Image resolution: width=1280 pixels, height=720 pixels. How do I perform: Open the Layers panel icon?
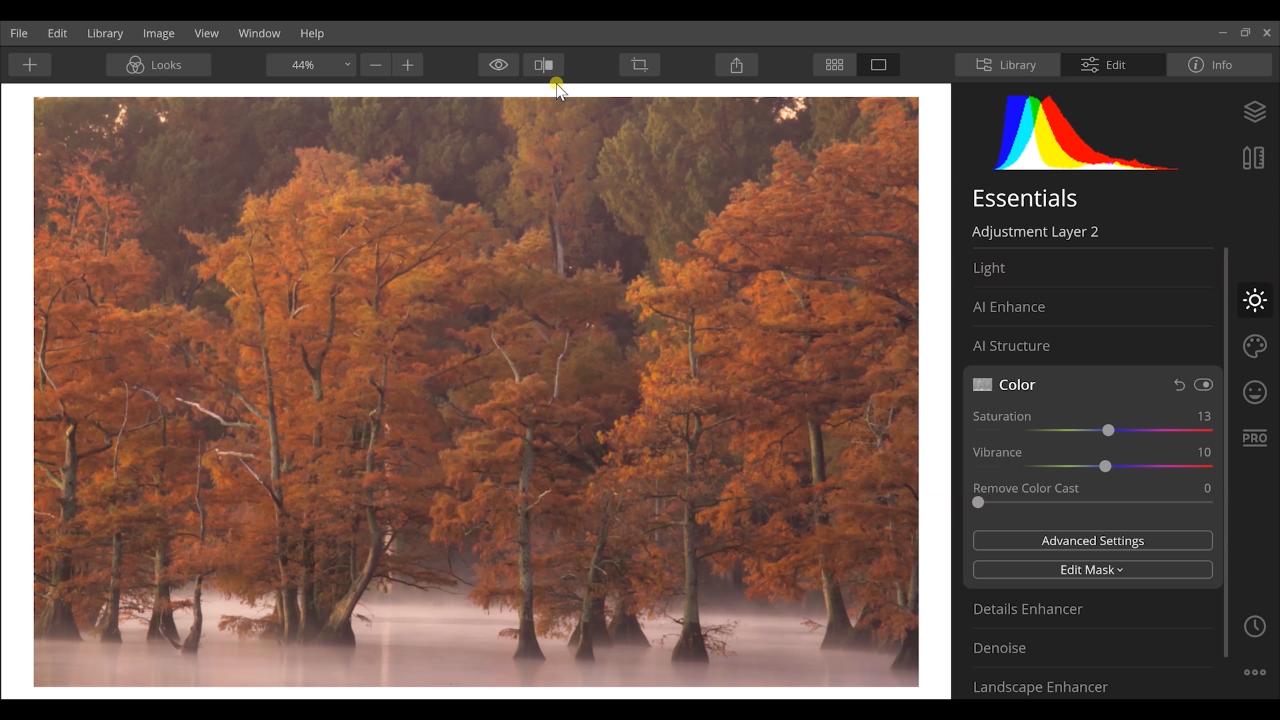[1254, 112]
